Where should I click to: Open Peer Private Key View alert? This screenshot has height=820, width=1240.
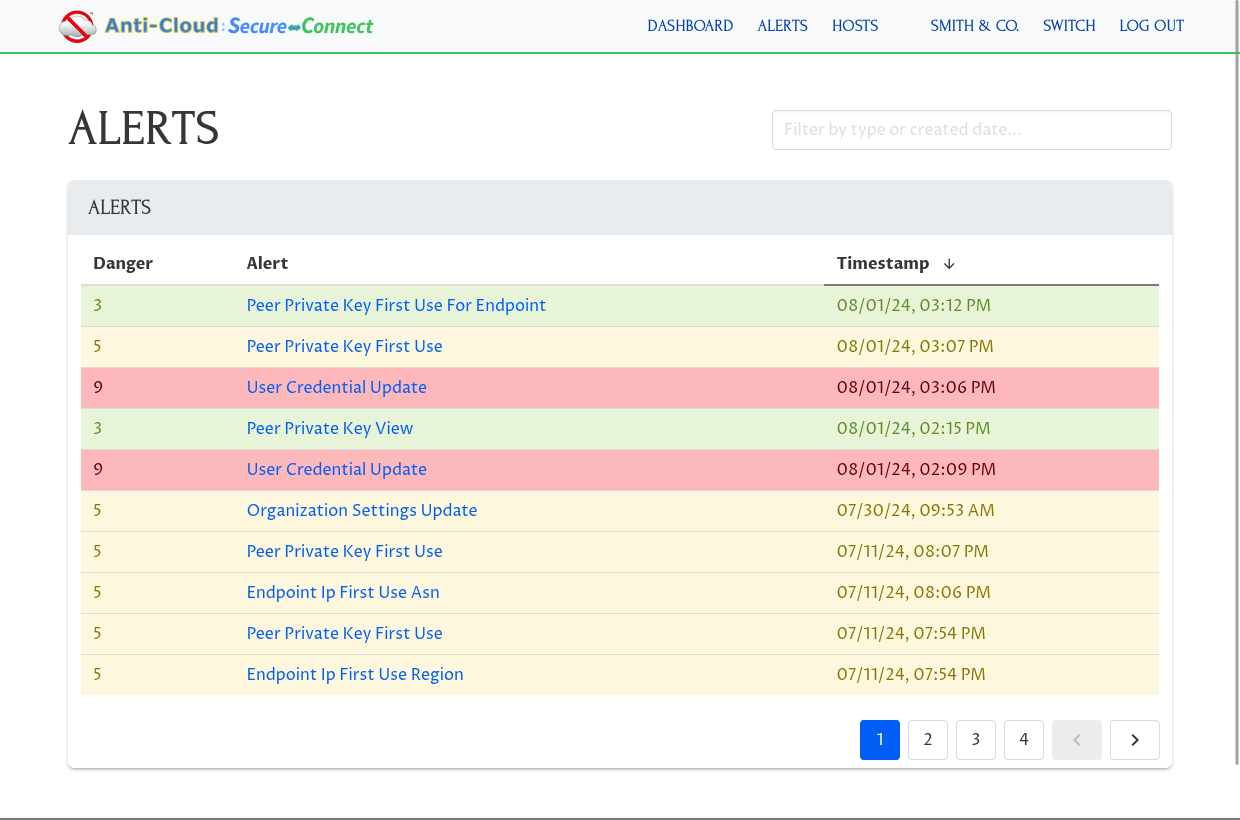[330, 428]
